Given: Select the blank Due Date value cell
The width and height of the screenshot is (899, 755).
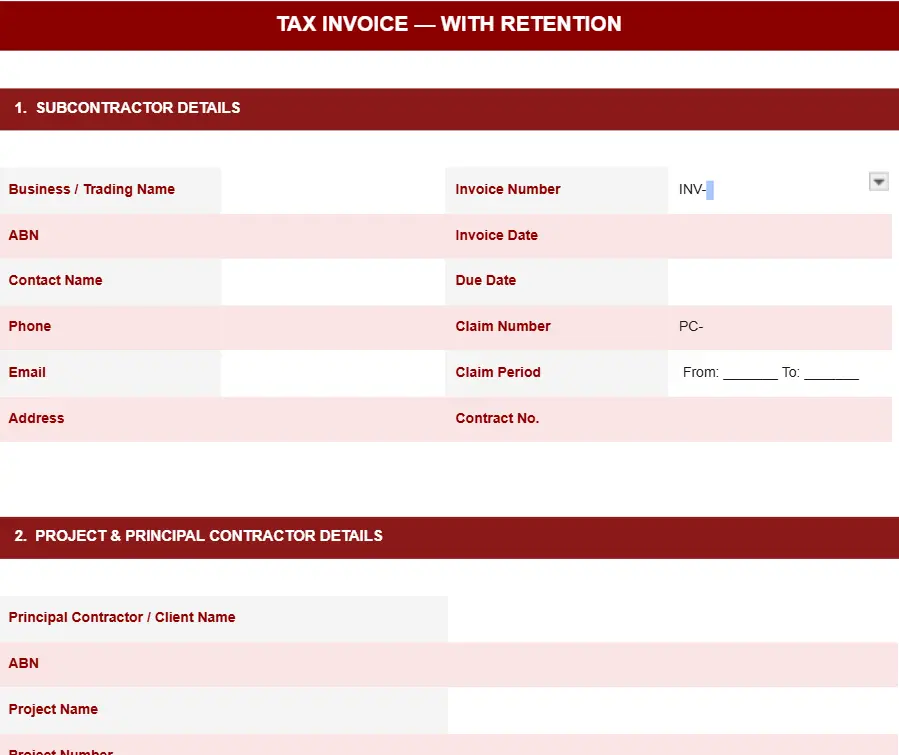Looking at the screenshot, I should [x=779, y=281].
